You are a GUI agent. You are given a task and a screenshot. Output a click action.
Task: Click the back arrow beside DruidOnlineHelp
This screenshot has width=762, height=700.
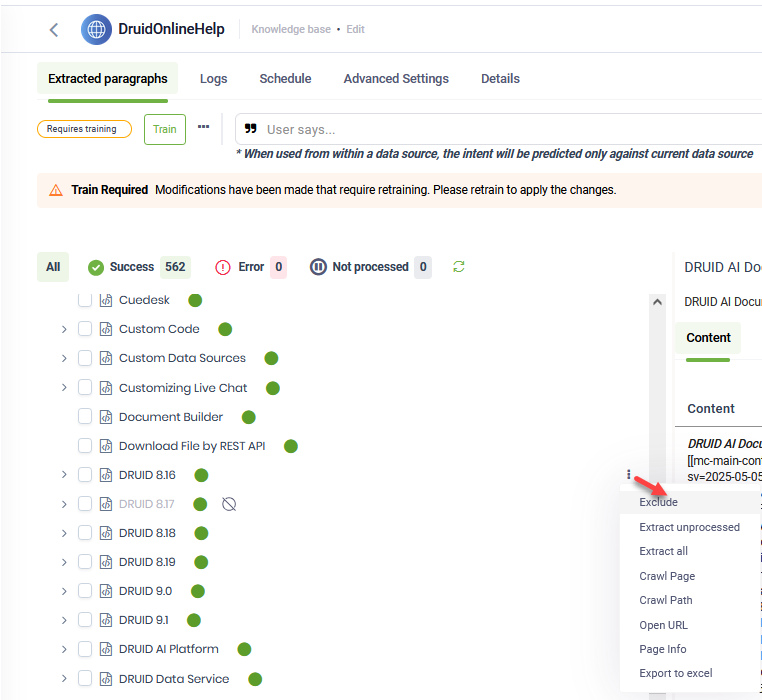pos(54,30)
